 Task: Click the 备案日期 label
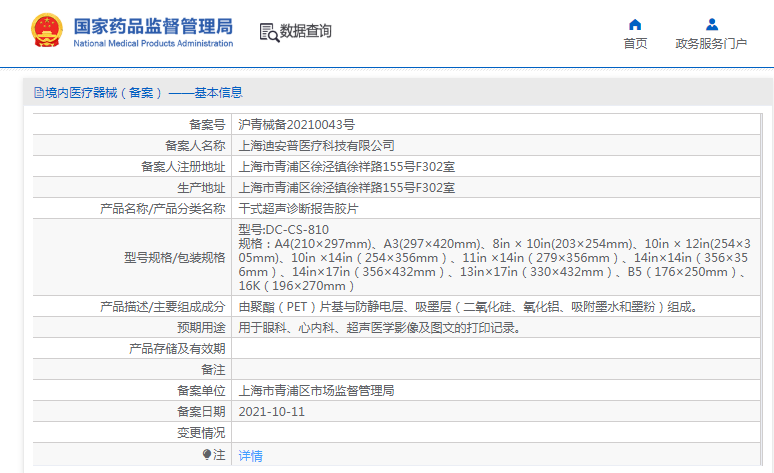[x=201, y=411]
